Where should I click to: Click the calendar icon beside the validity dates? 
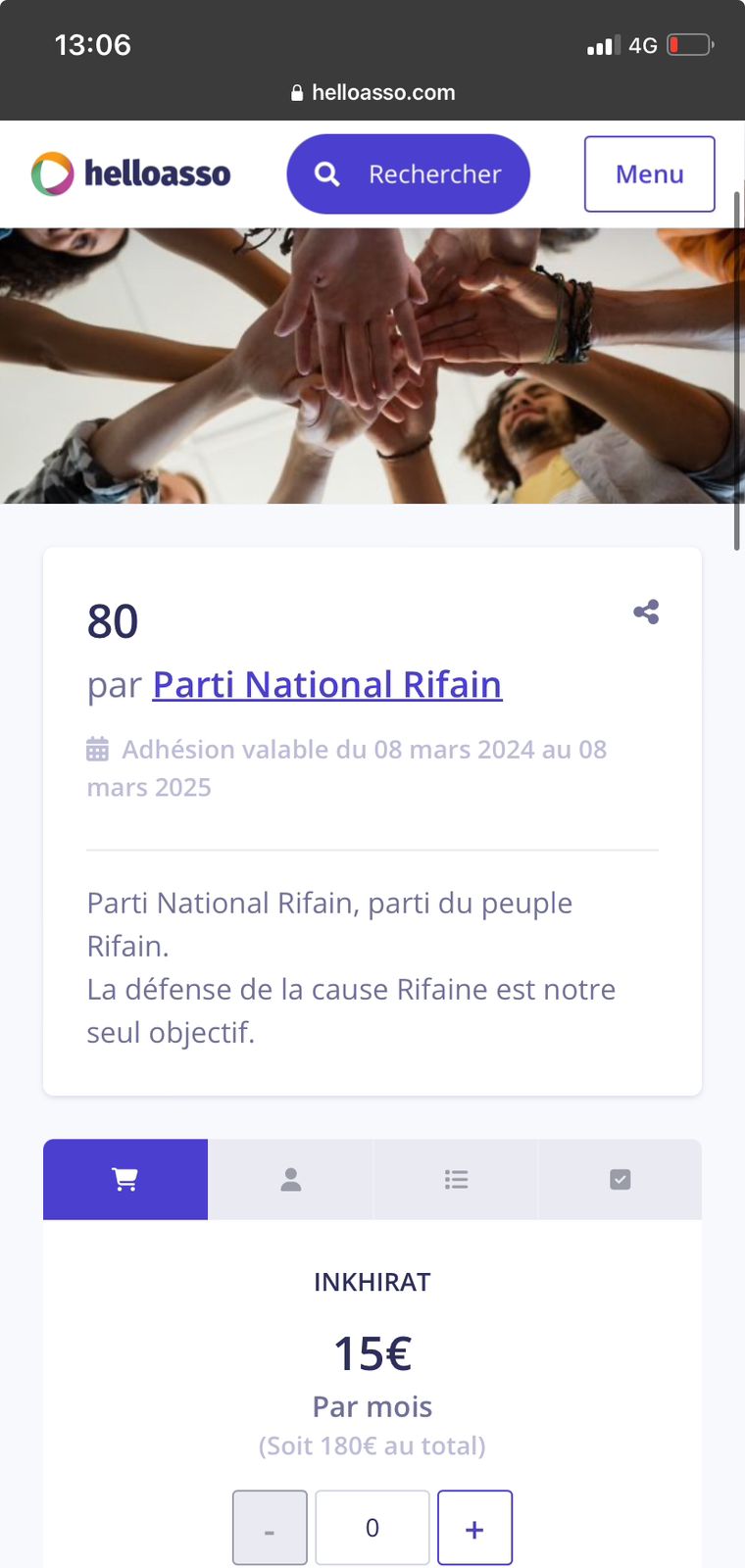click(98, 750)
